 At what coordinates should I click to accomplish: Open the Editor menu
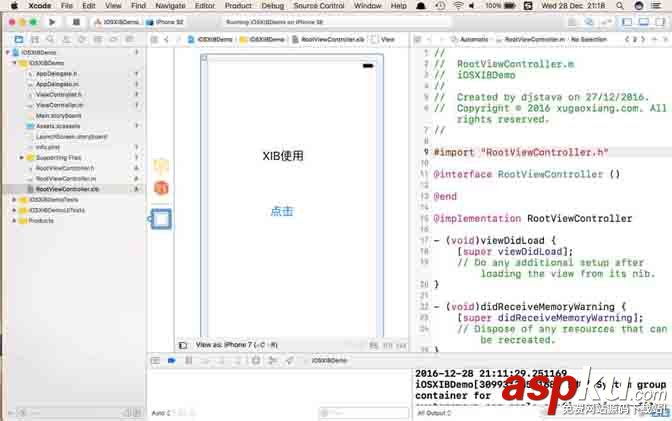coord(205,6)
